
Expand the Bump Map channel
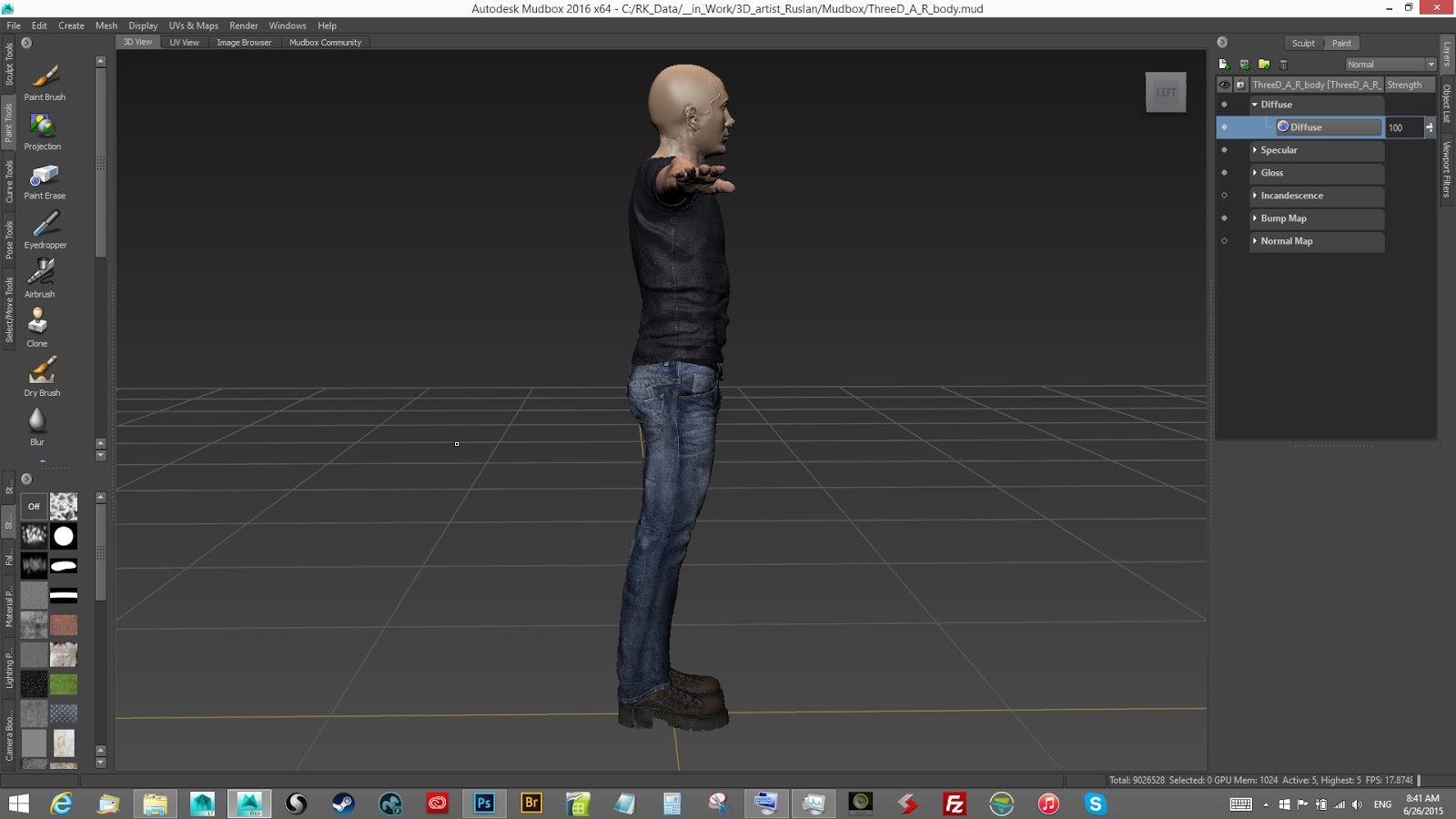point(1255,218)
